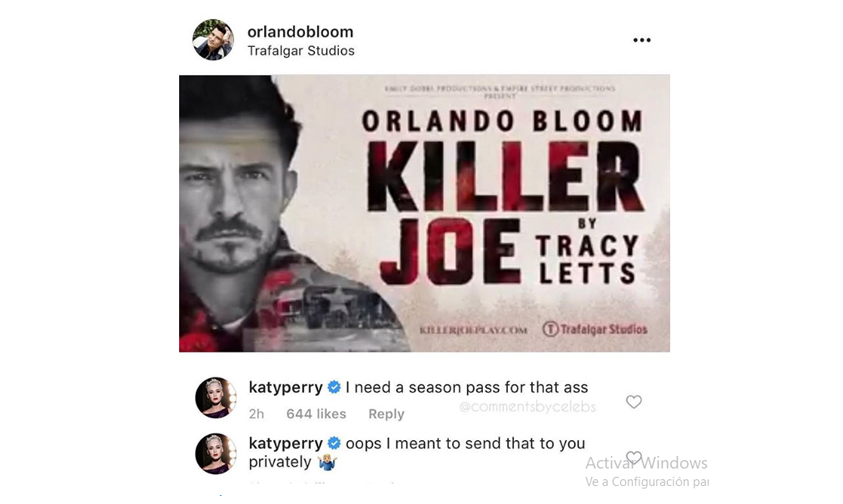
Task: Reply to the season pass comment
Action: coord(386,414)
